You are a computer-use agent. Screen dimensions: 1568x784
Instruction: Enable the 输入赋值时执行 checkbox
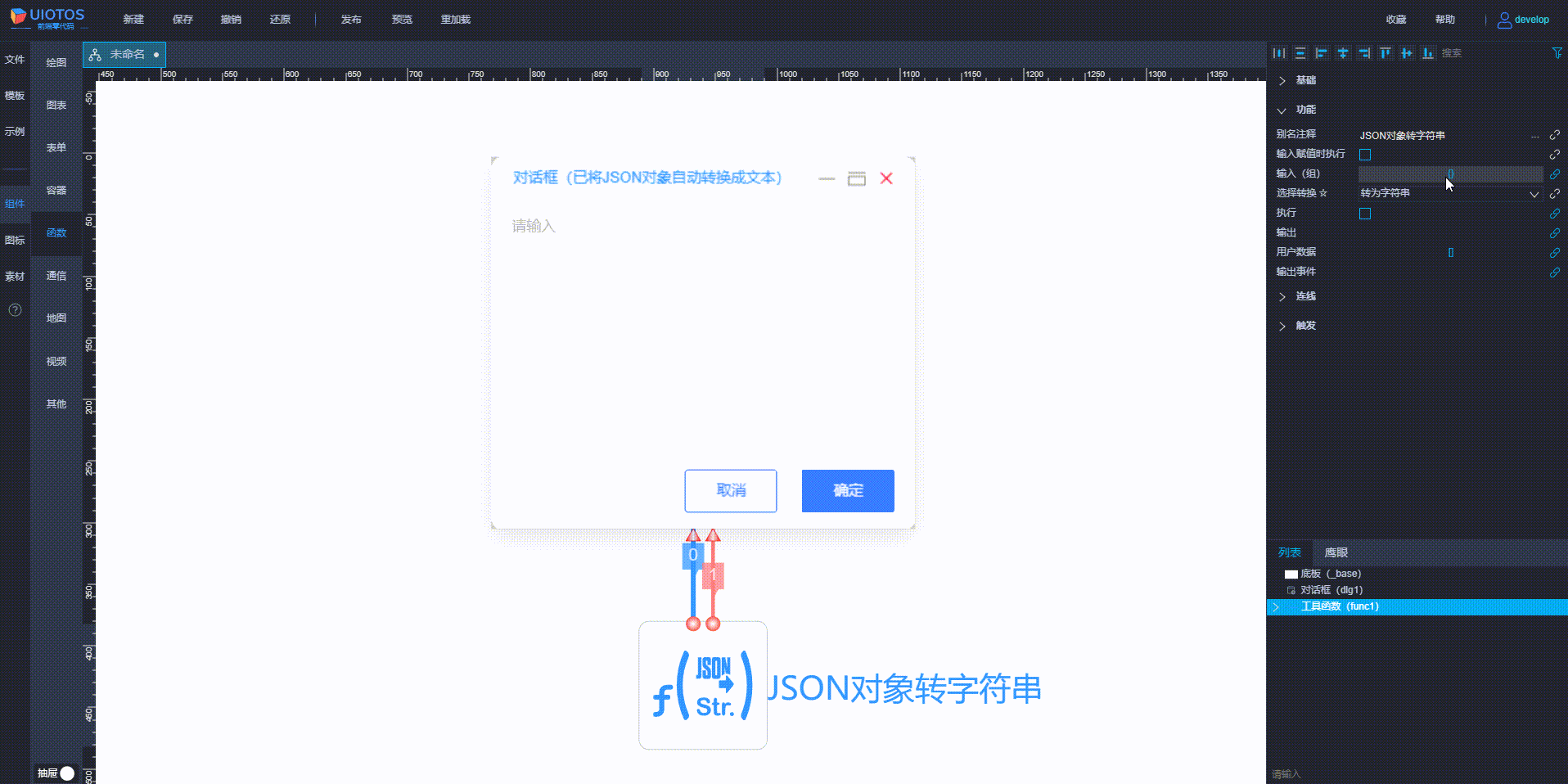coord(1364,154)
